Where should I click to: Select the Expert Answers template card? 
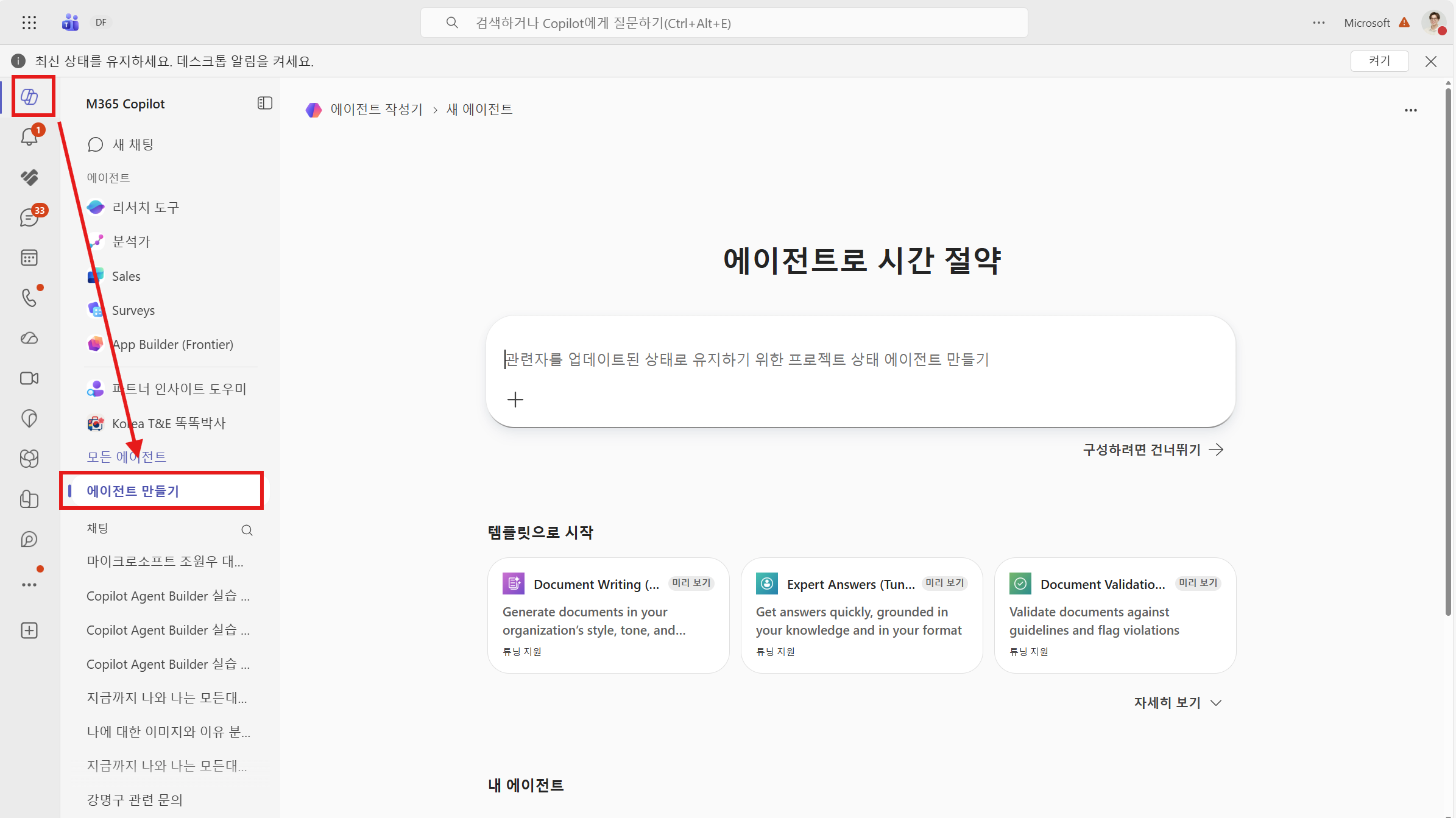[861, 615]
